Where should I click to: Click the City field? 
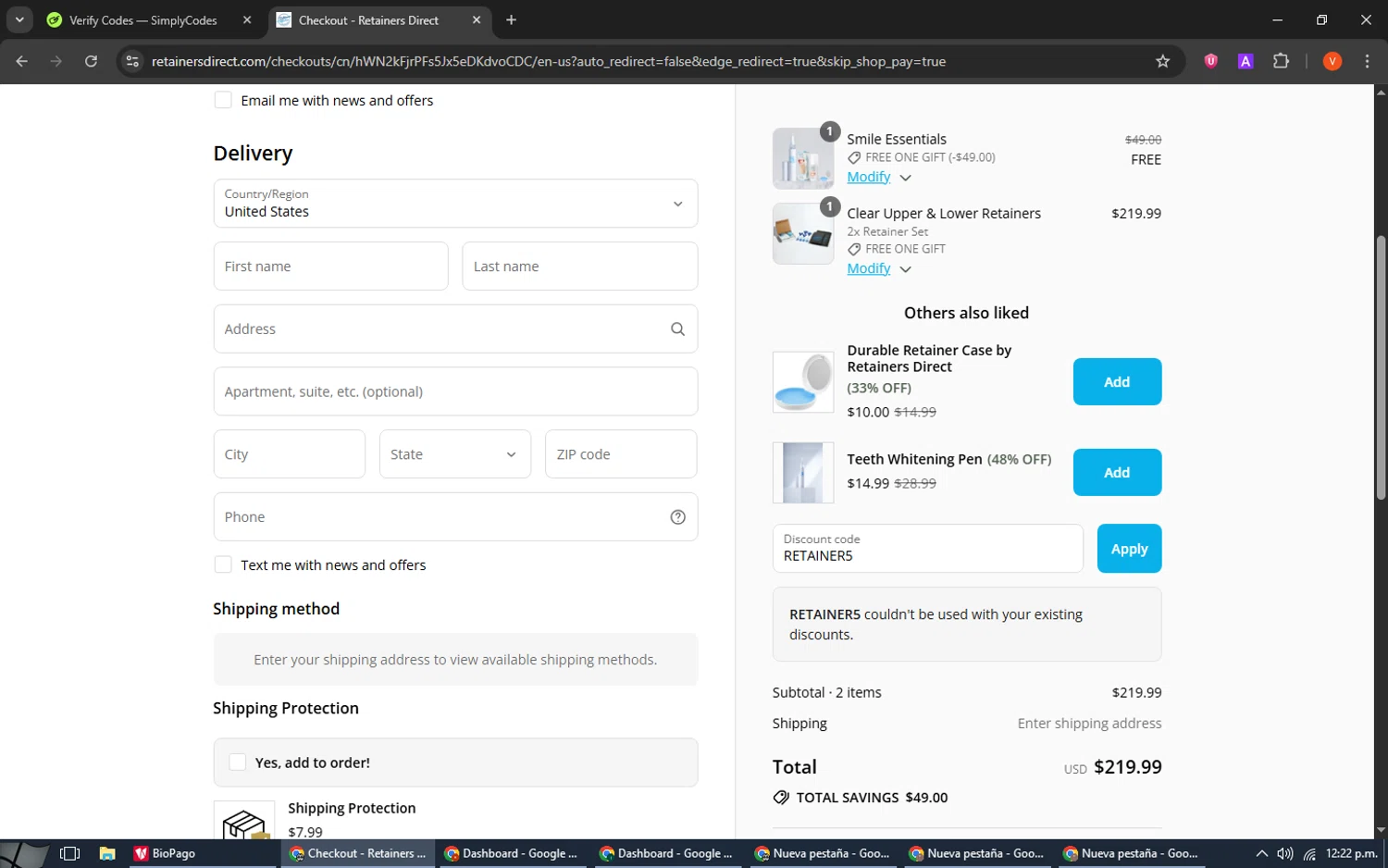click(290, 454)
